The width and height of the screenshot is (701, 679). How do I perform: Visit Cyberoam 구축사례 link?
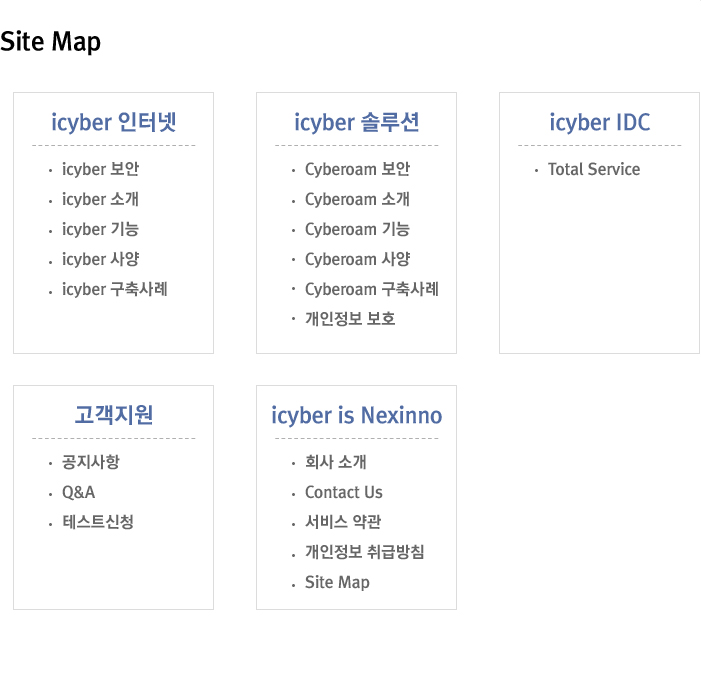click(x=372, y=289)
